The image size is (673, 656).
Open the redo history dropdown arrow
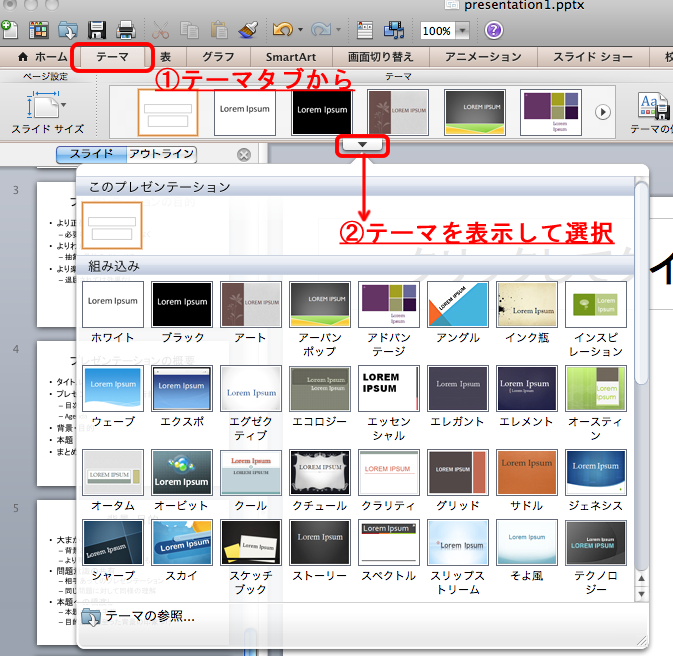(339, 30)
